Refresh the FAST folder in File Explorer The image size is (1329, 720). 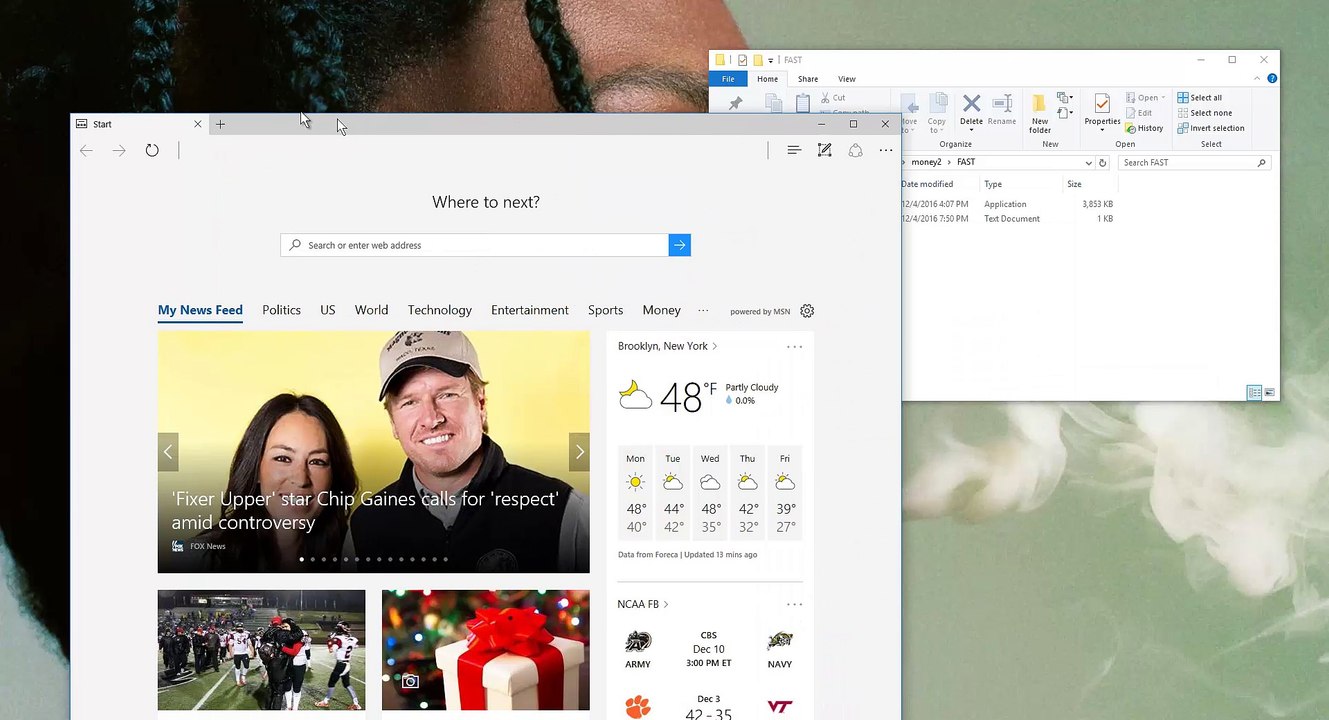point(1103,163)
